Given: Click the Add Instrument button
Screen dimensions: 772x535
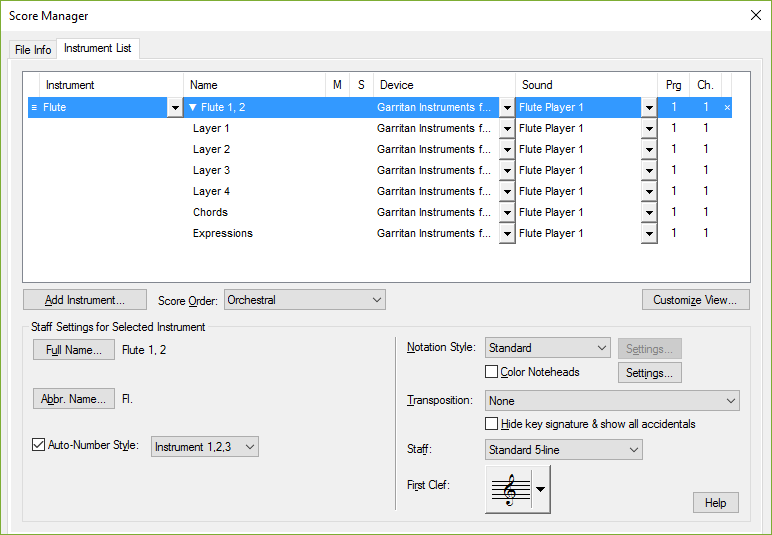Looking at the screenshot, I should pyautogui.click(x=85, y=300).
